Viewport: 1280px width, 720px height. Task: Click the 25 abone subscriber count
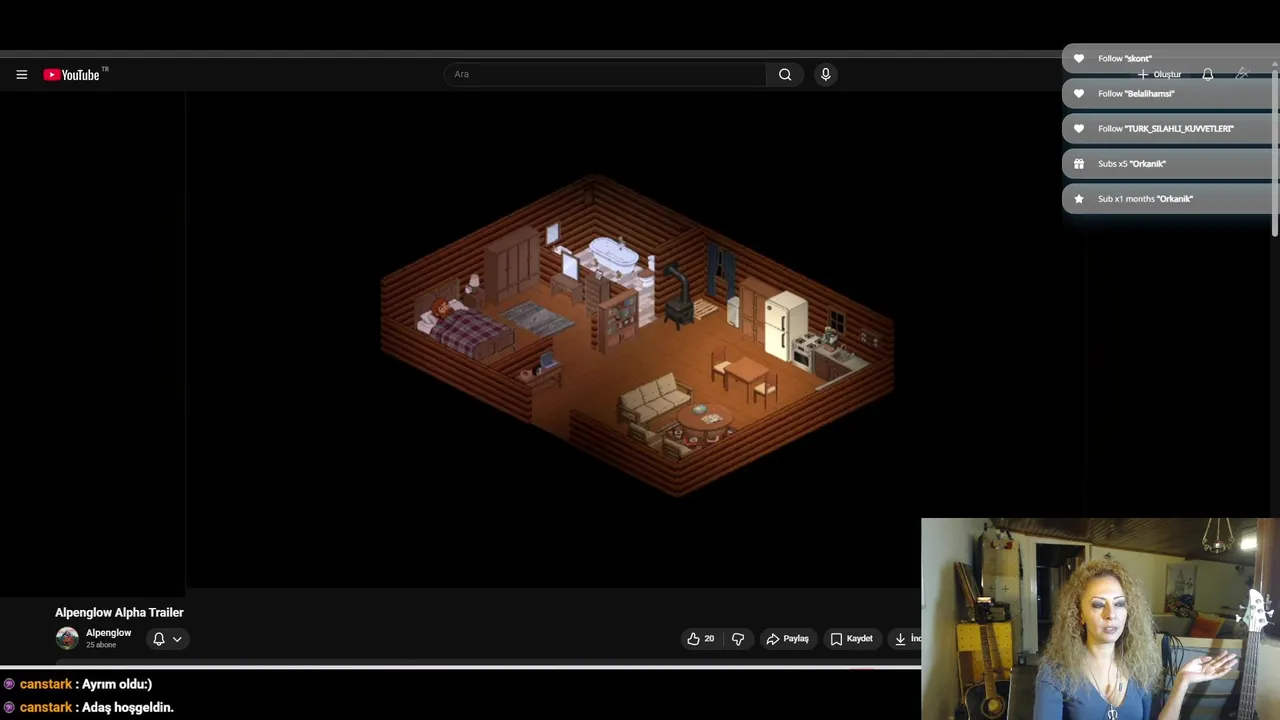(x=101, y=645)
